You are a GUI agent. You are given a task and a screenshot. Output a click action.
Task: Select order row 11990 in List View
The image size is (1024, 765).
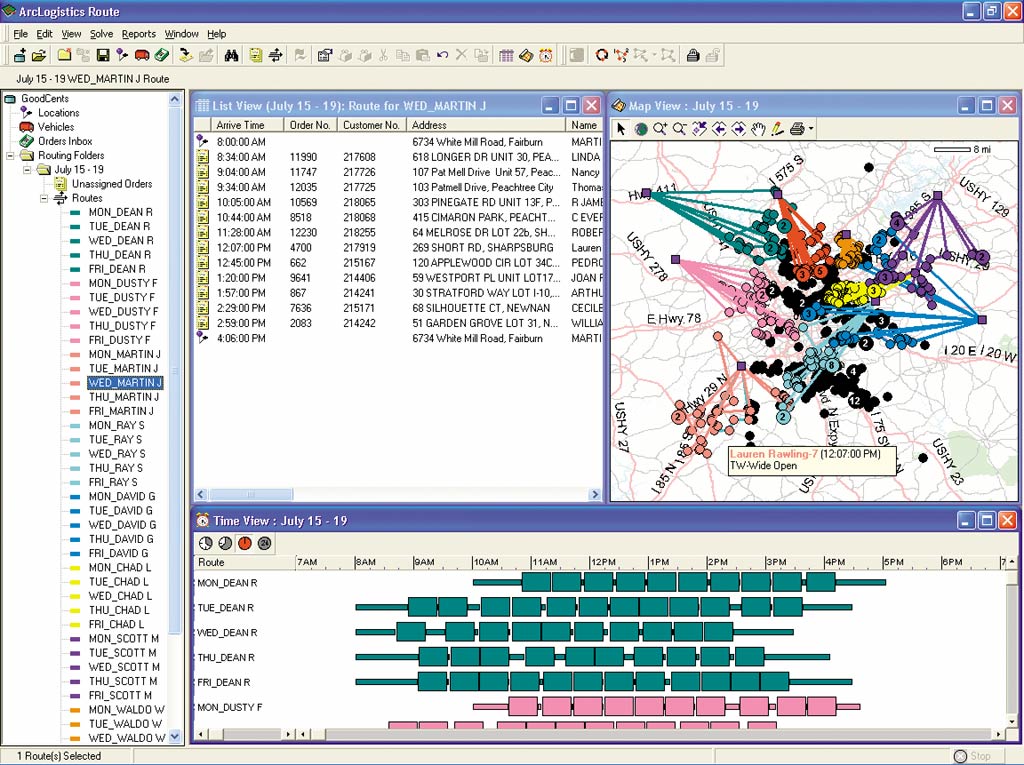(x=398, y=157)
